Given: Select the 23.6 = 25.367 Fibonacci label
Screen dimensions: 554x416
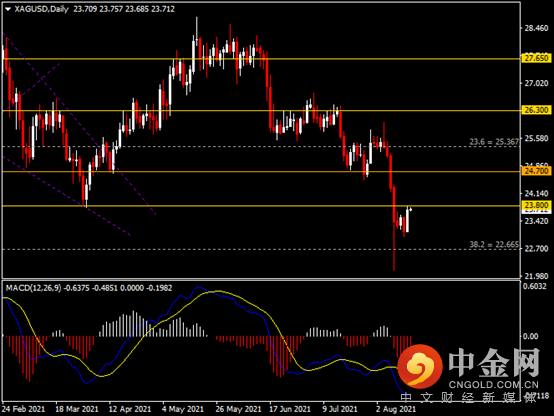Looking at the screenshot, I should coord(494,142).
